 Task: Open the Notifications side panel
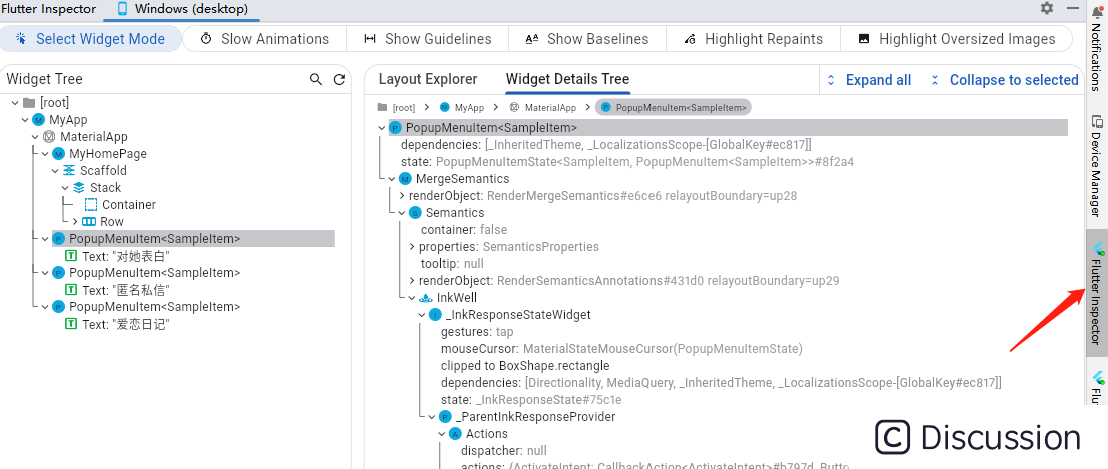coord(1097,48)
